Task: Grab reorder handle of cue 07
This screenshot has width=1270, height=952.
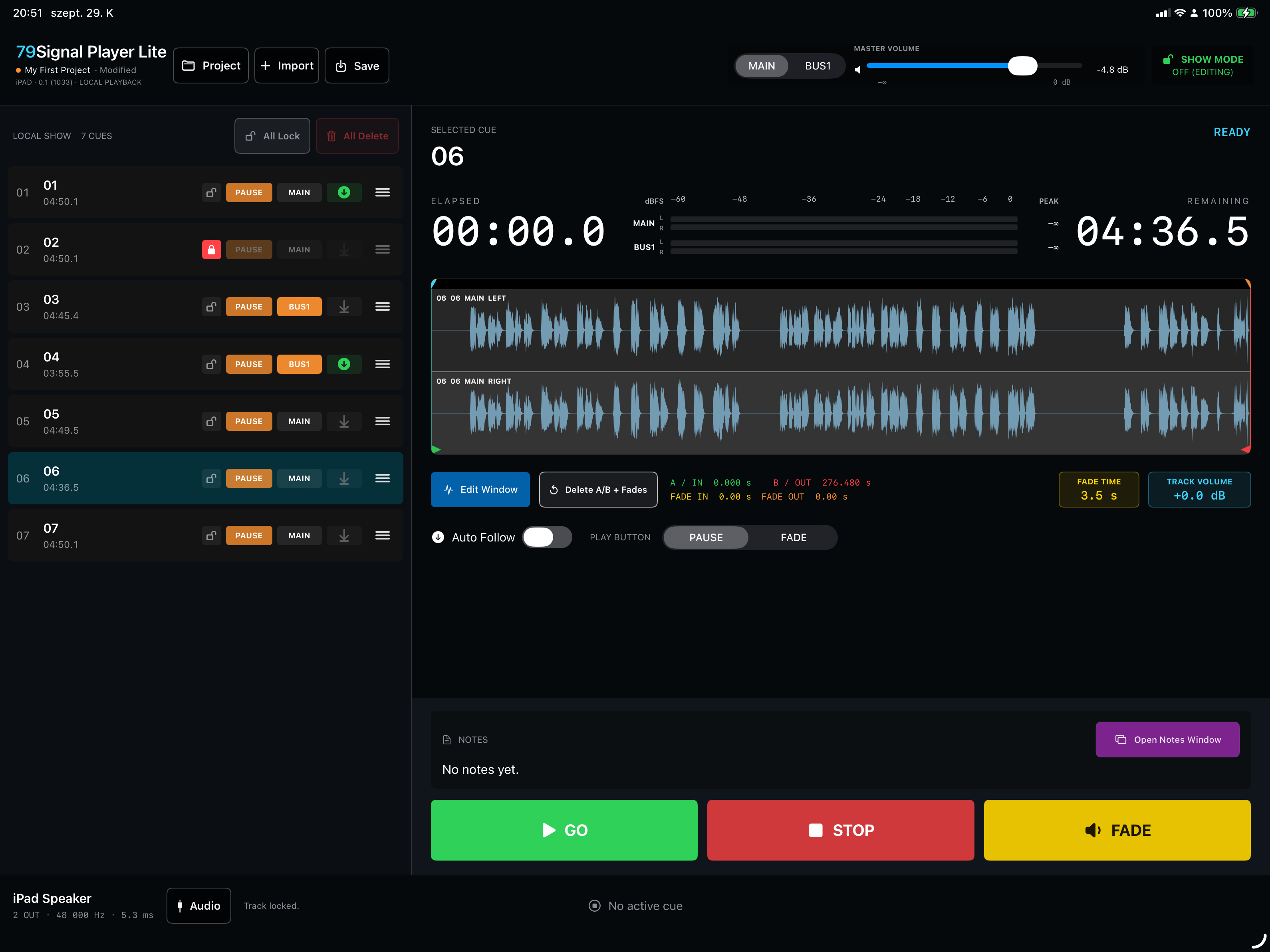Action: click(x=382, y=536)
